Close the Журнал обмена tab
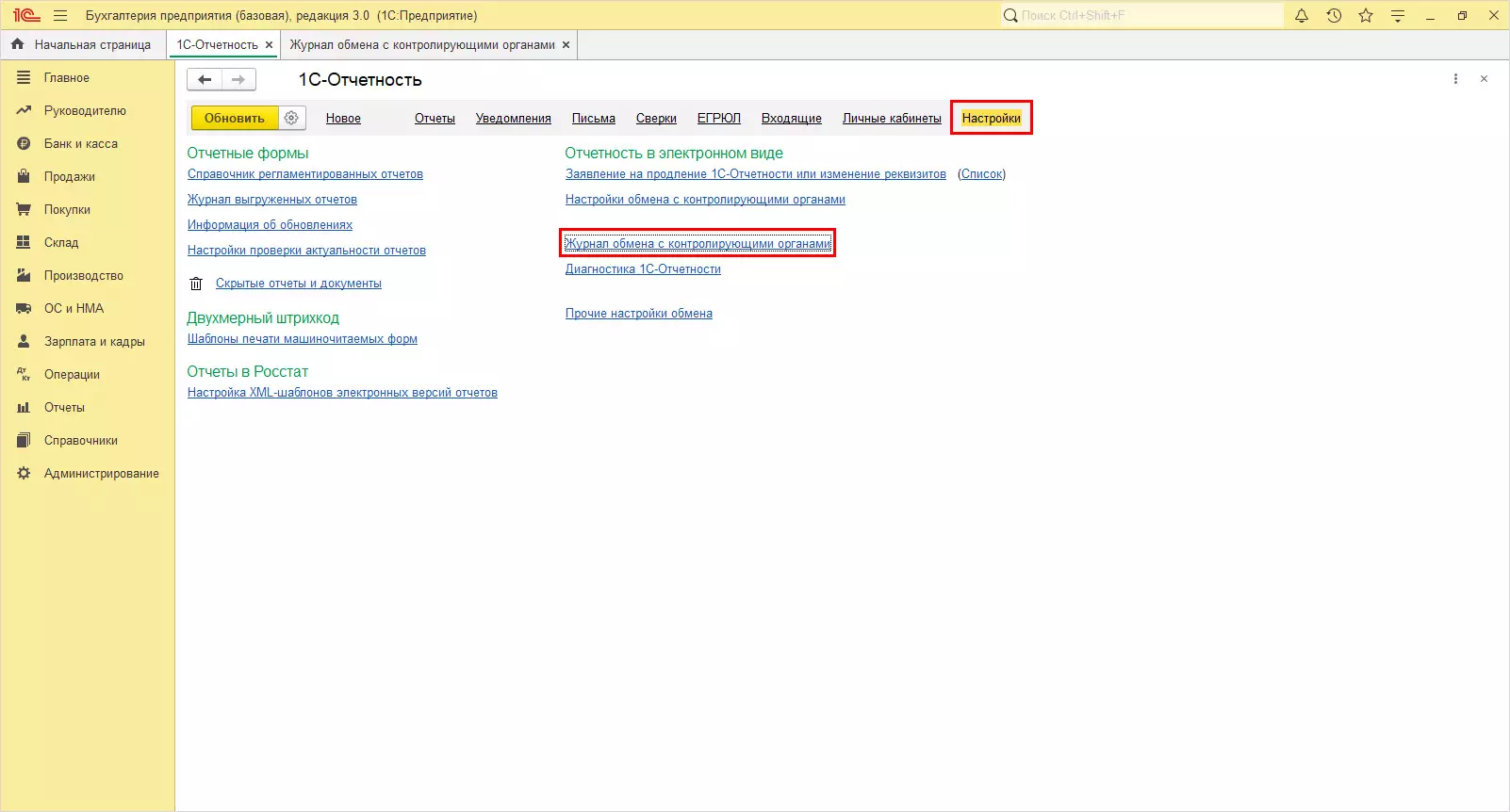The width and height of the screenshot is (1510, 812). pos(566,44)
